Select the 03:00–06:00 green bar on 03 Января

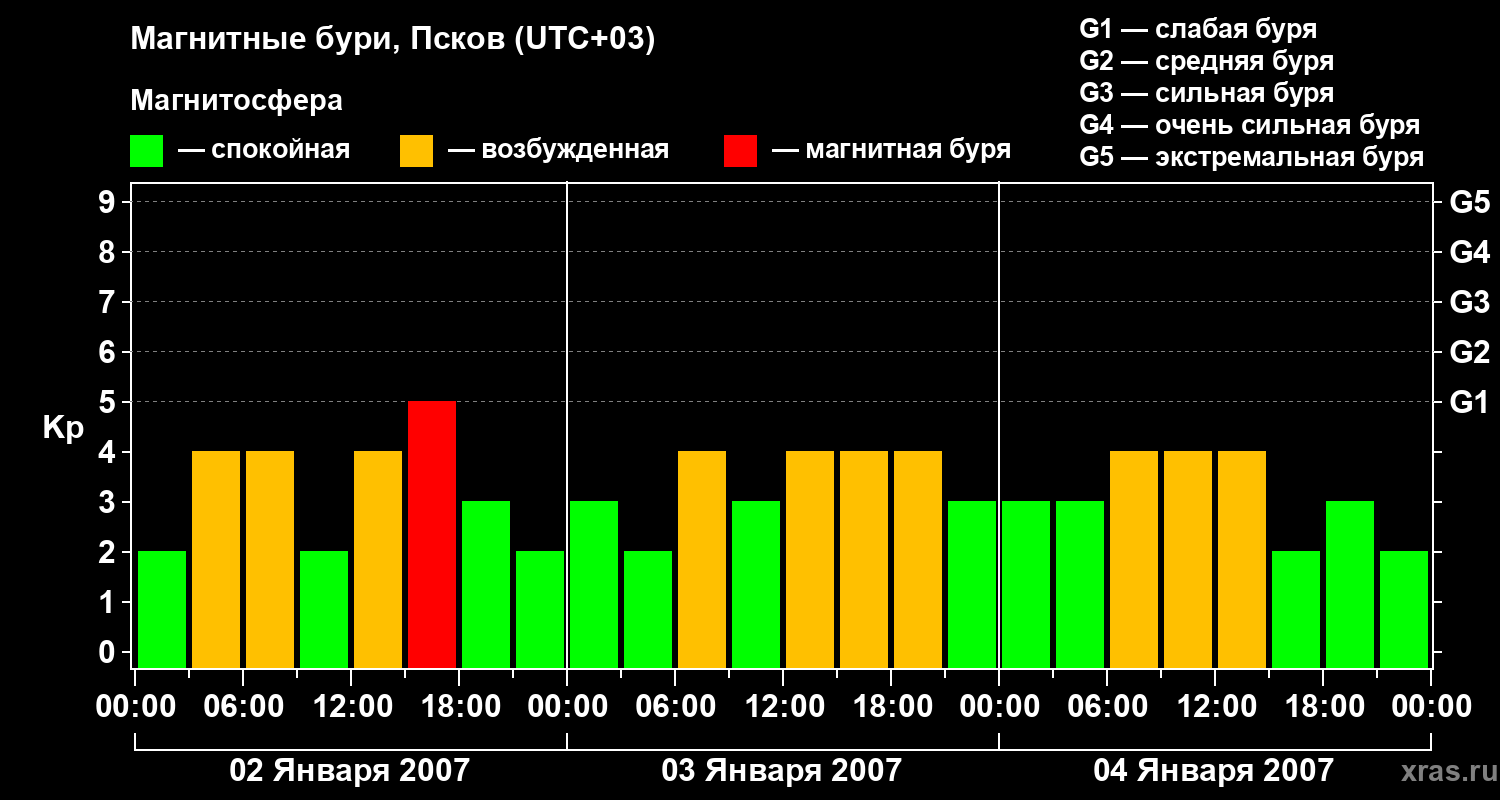point(648,609)
